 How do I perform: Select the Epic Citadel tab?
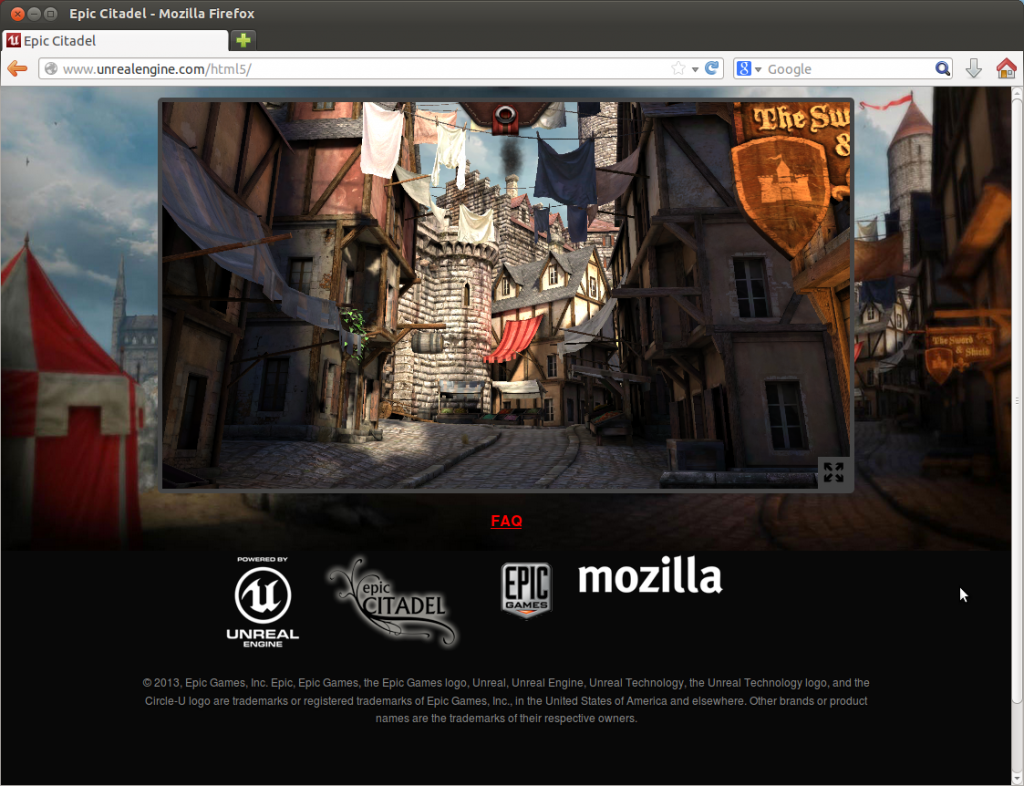pyautogui.click(x=116, y=40)
